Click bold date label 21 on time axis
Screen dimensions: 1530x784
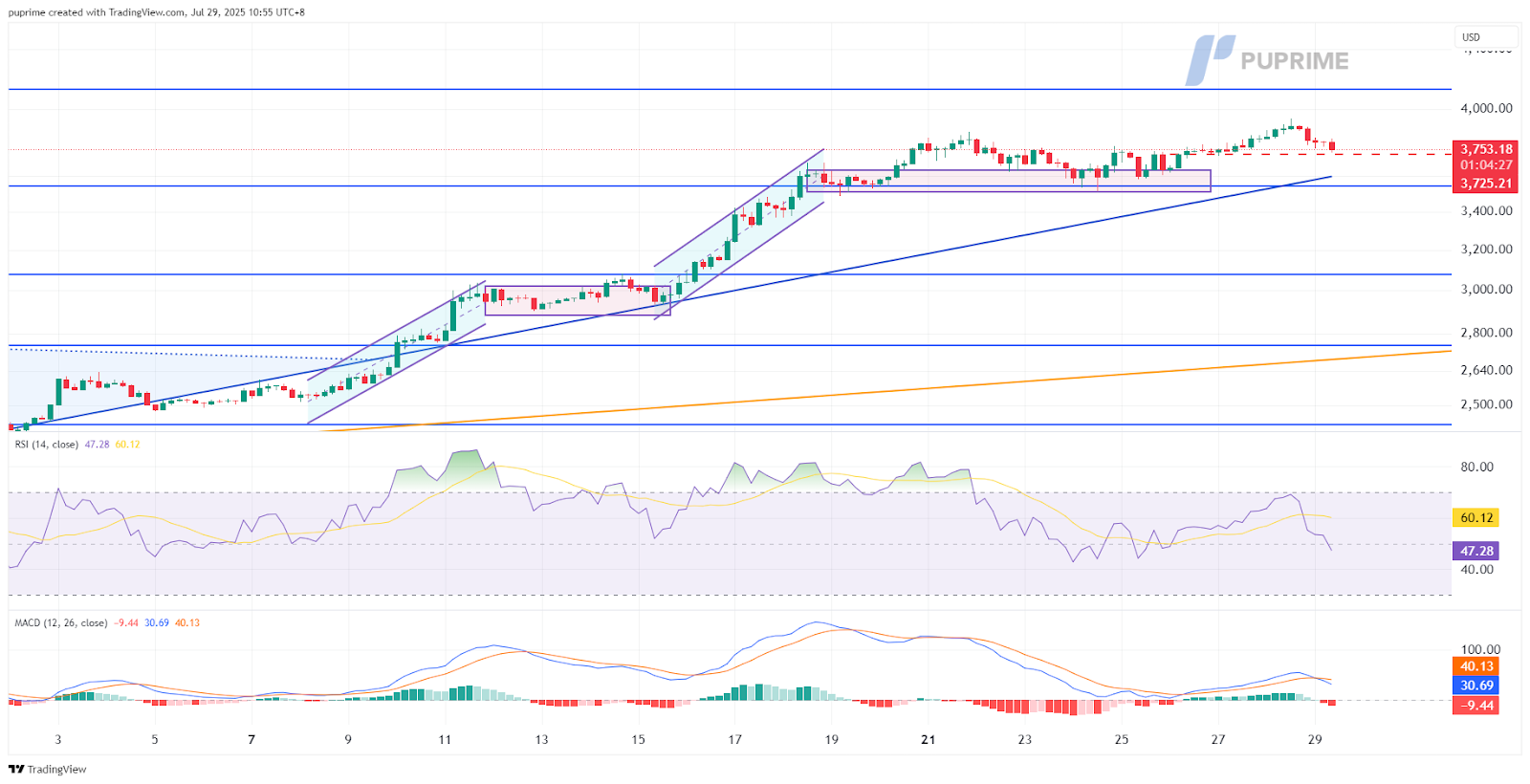tap(928, 739)
